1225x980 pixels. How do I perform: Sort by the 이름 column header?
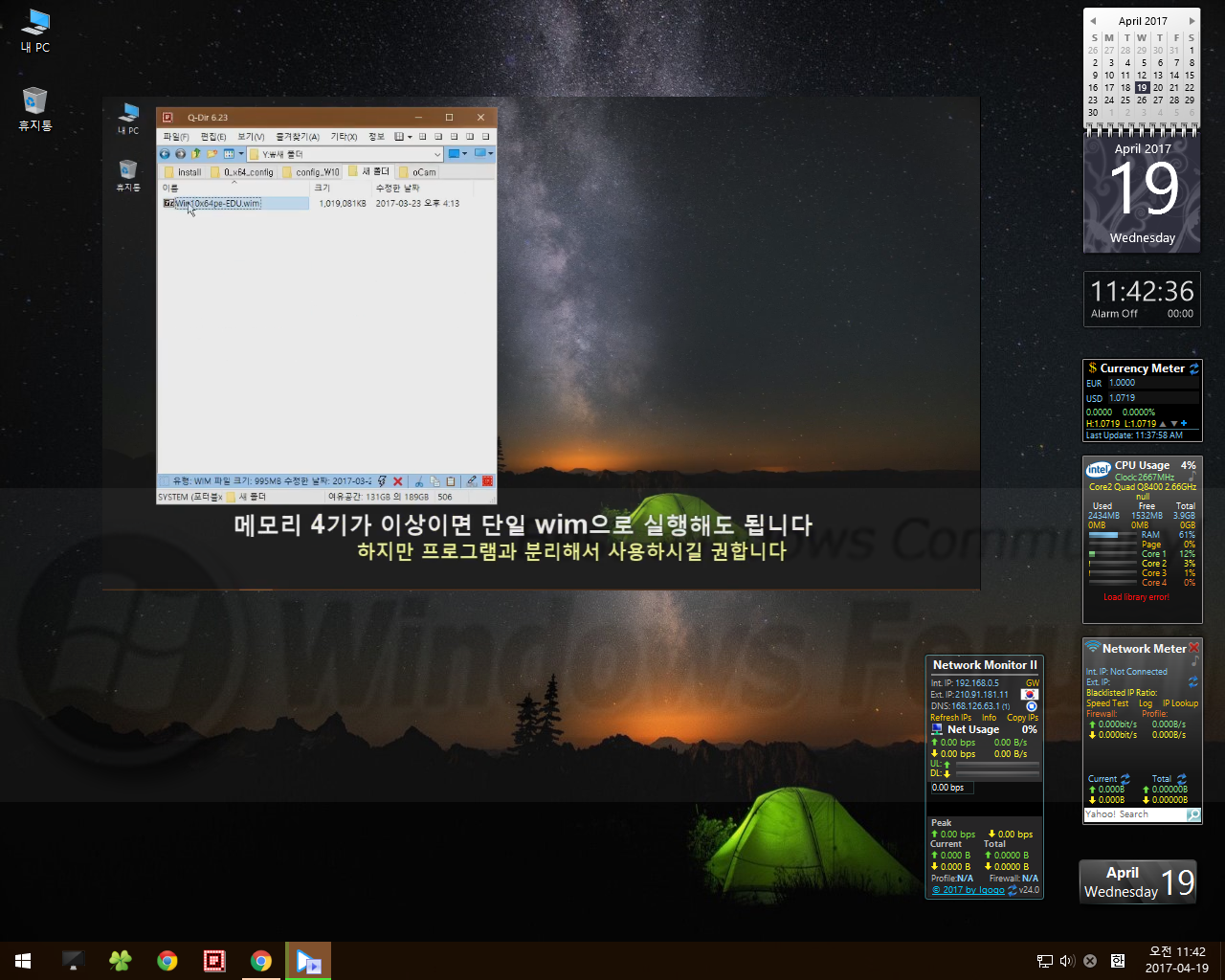(234, 188)
